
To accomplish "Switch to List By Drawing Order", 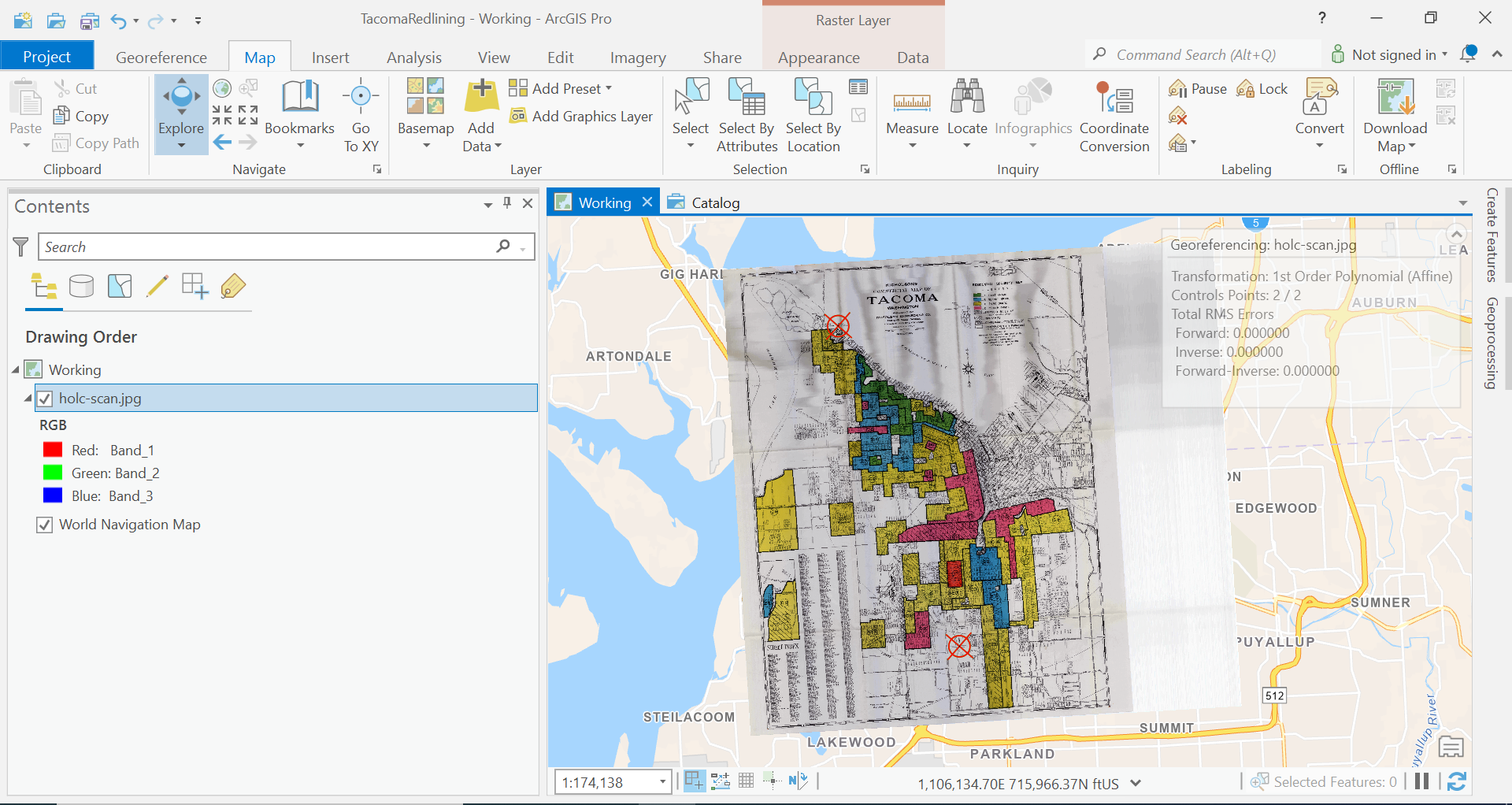I will (44, 286).
